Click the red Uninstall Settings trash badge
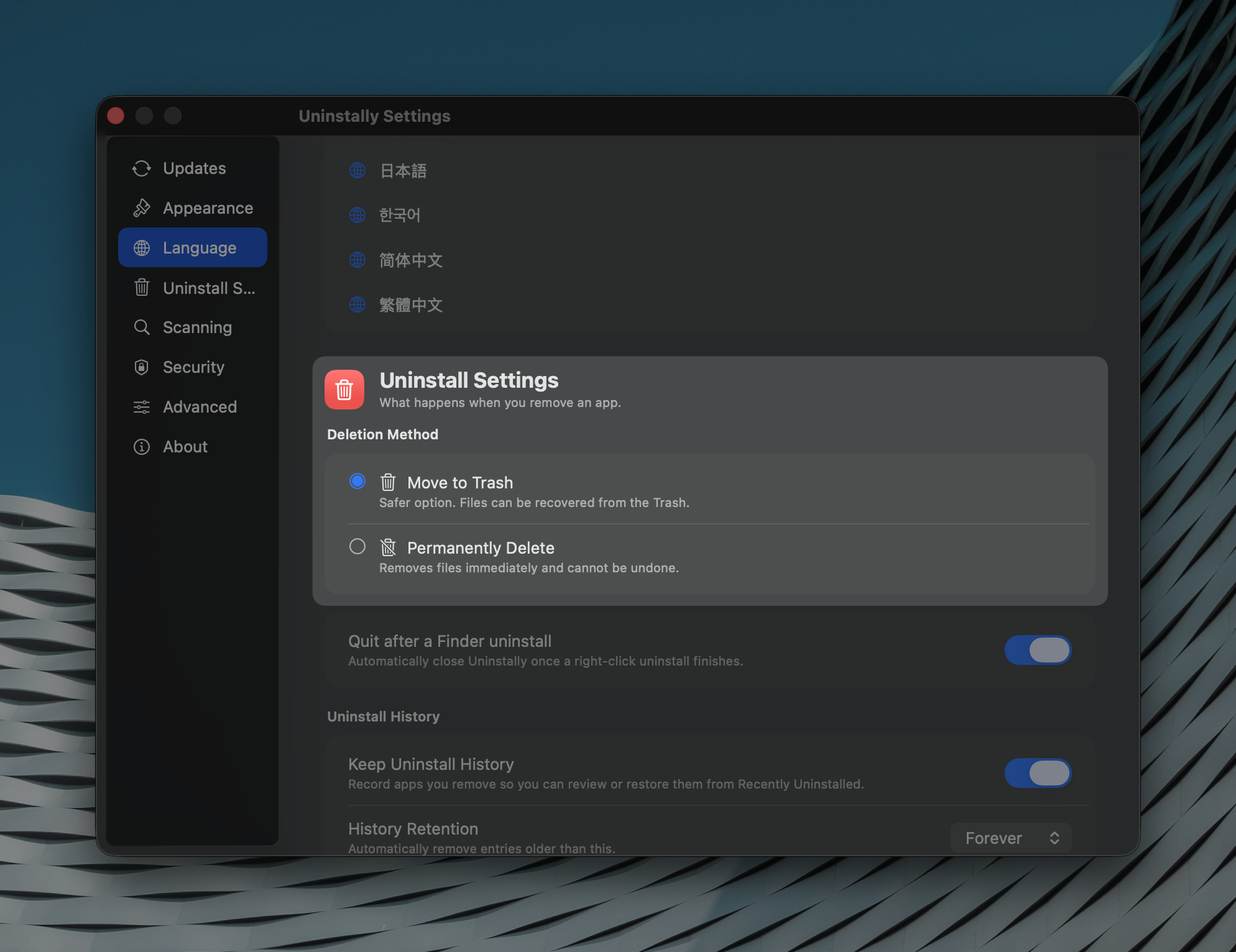1236x952 pixels. [x=344, y=390]
